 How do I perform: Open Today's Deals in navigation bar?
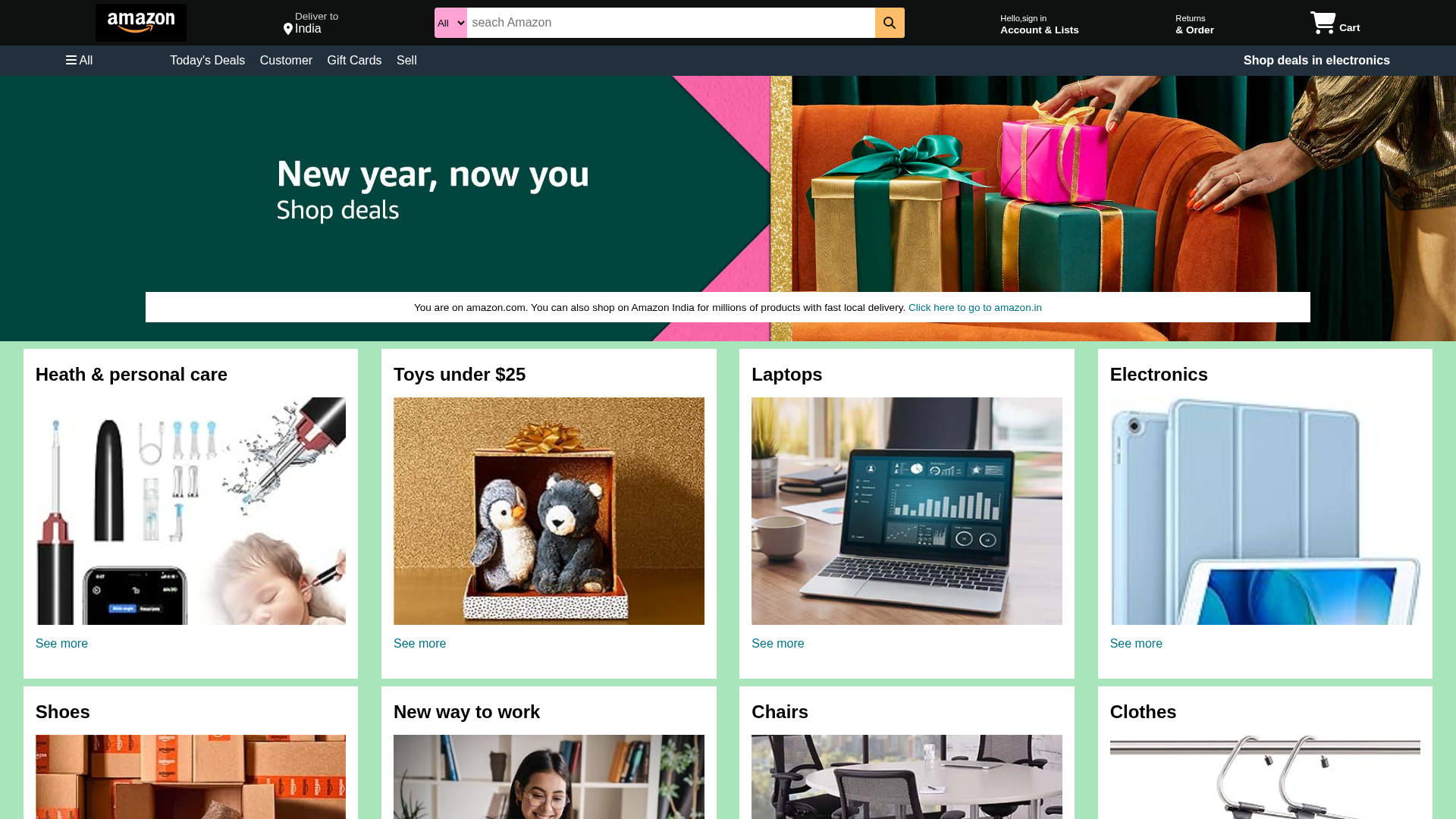tap(207, 60)
